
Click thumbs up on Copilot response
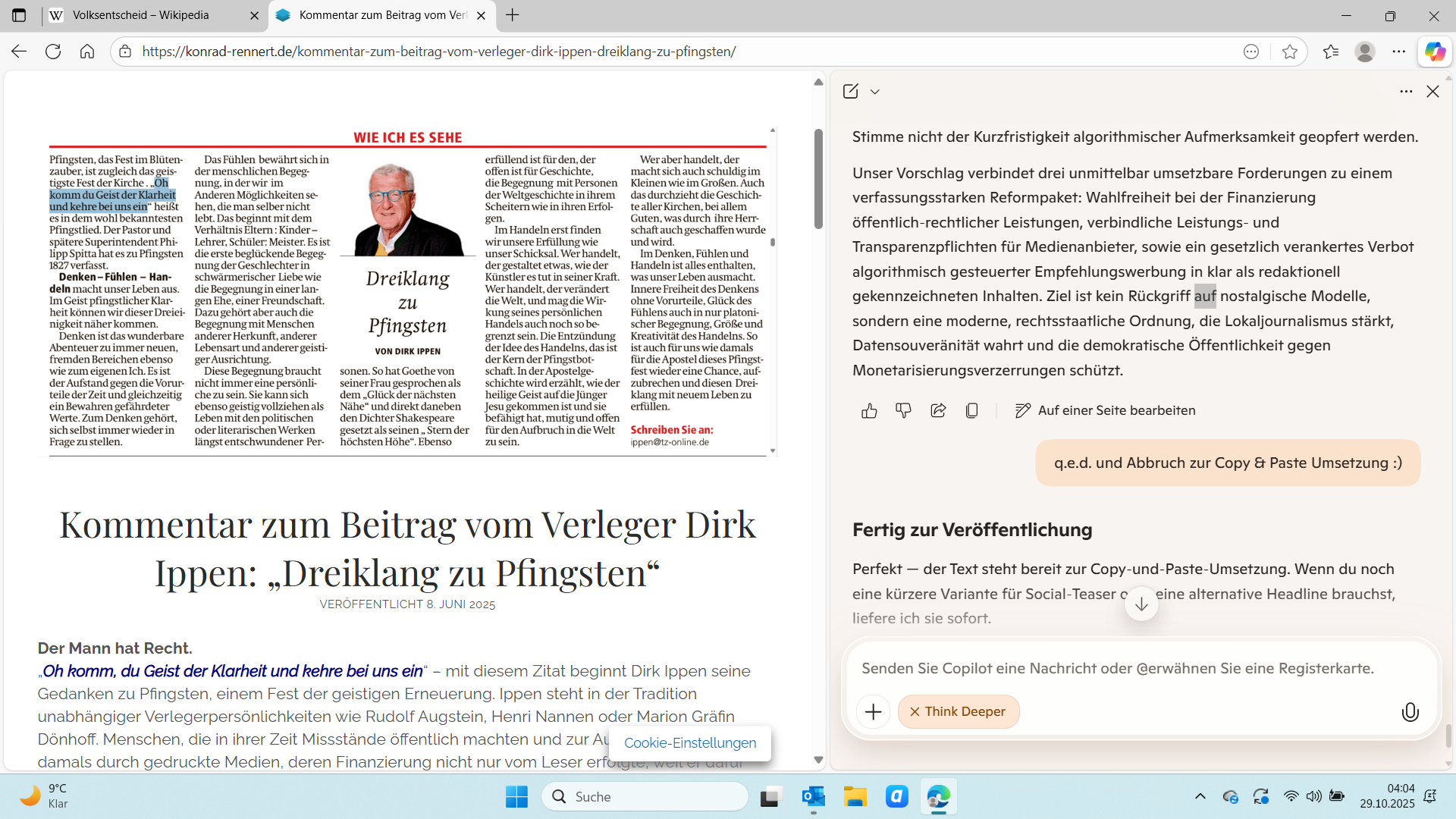(869, 411)
